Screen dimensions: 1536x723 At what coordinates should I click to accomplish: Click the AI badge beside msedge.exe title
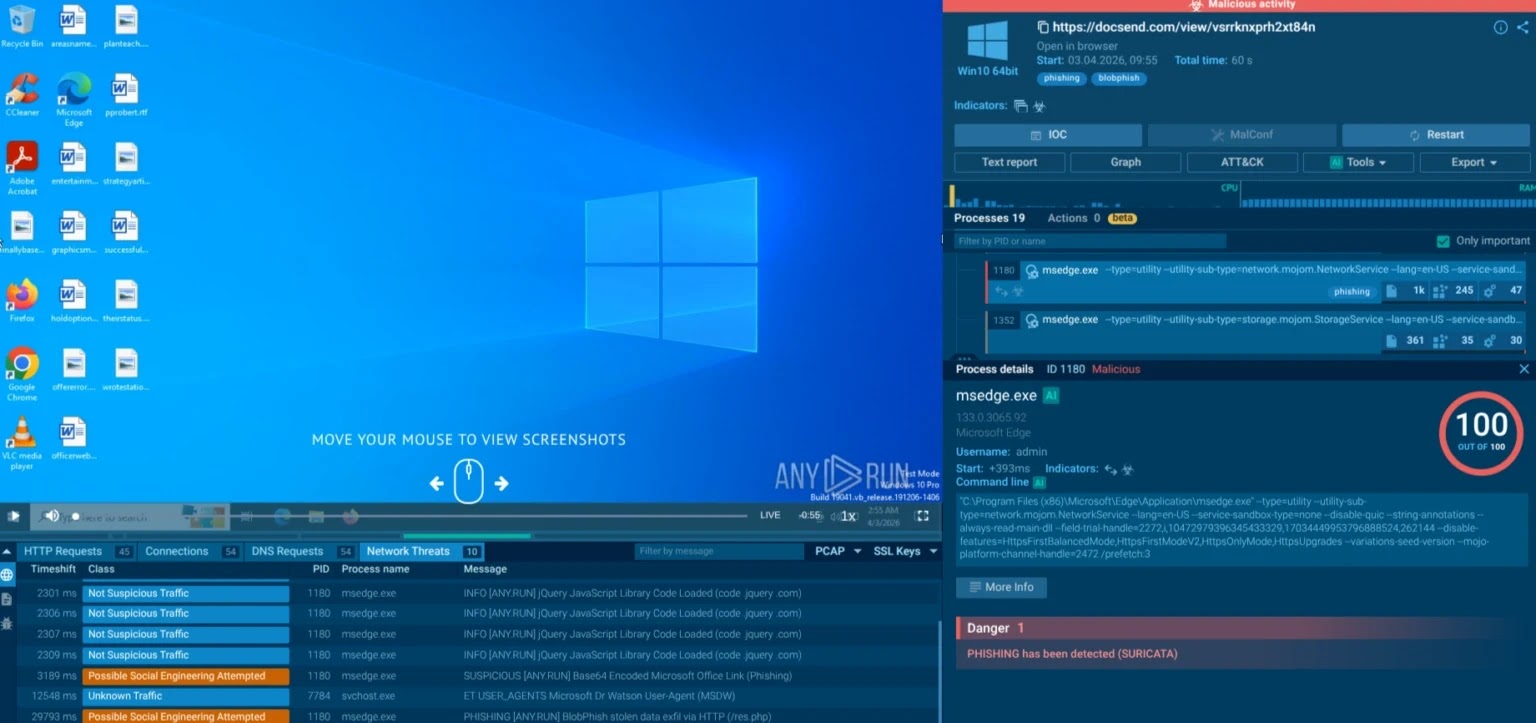pyautogui.click(x=1051, y=396)
